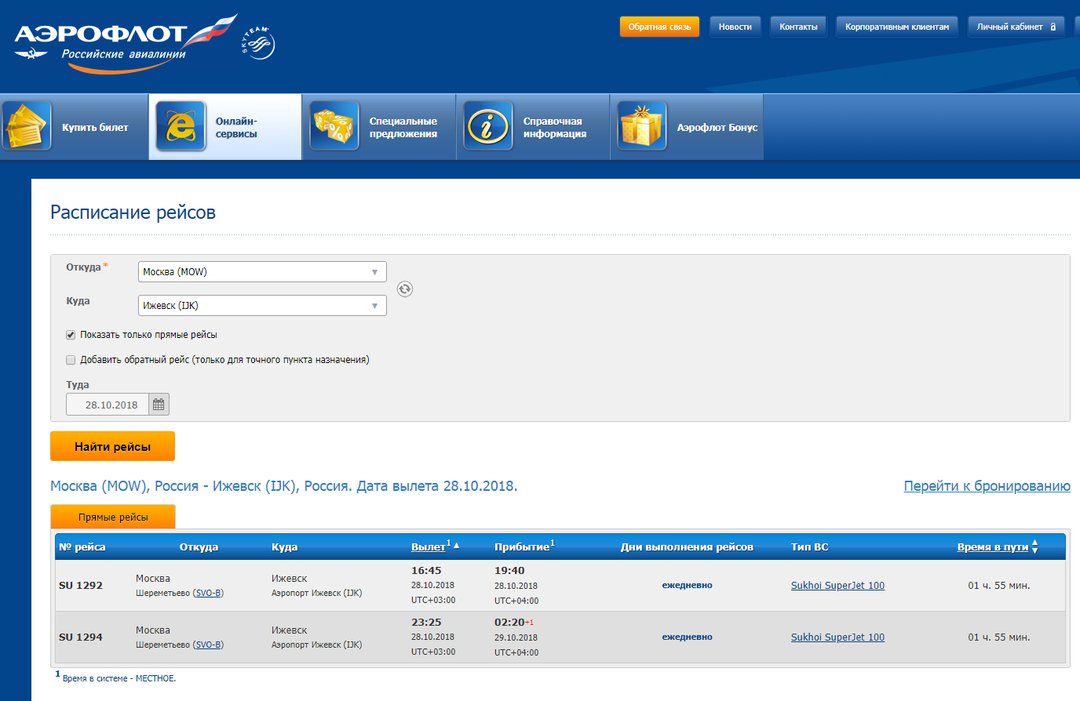Enable 'Добавить обратный рейс' checkbox

70,359
